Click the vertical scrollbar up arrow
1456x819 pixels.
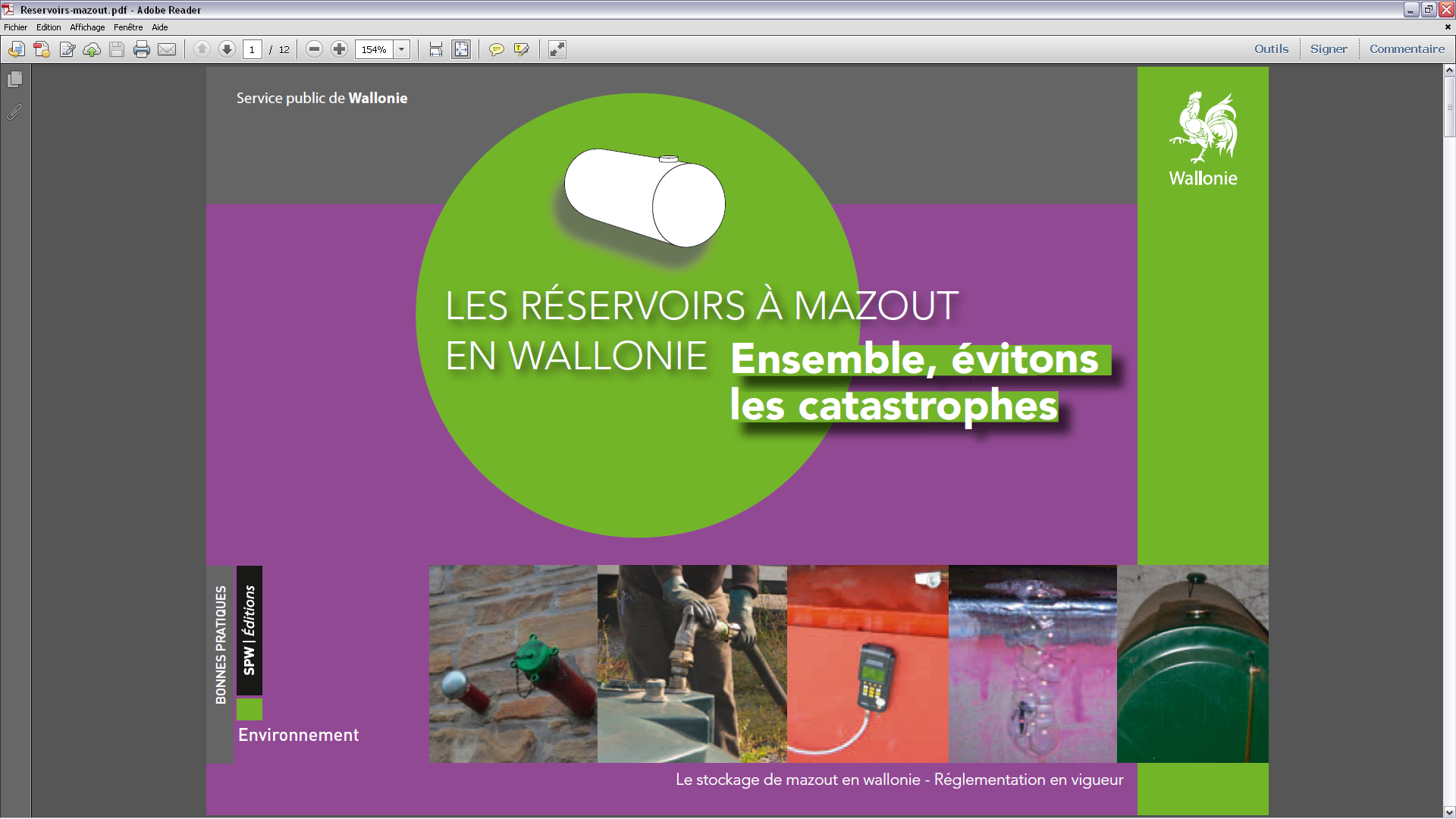tap(1449, 71)
